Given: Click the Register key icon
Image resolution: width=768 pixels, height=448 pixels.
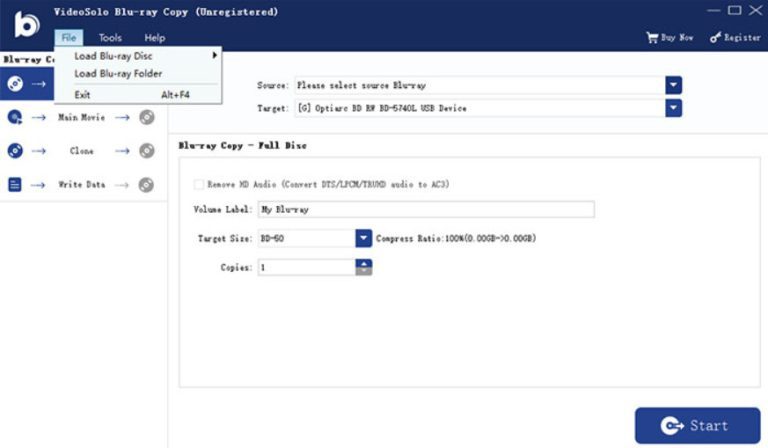Looking at the screenshot, I should click(715, 38).
